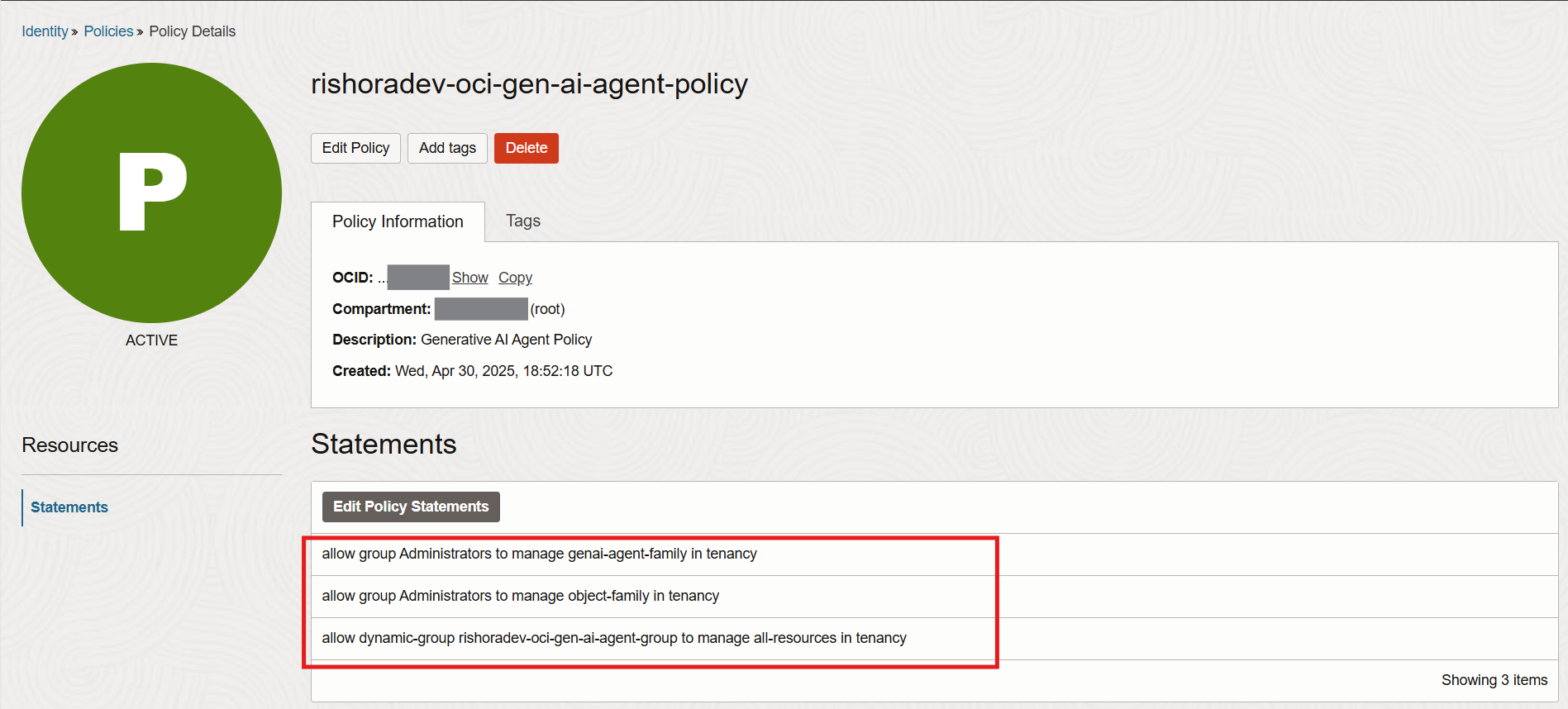Switch to the Tags tab

pyautogui.click(x=522, y=221)
